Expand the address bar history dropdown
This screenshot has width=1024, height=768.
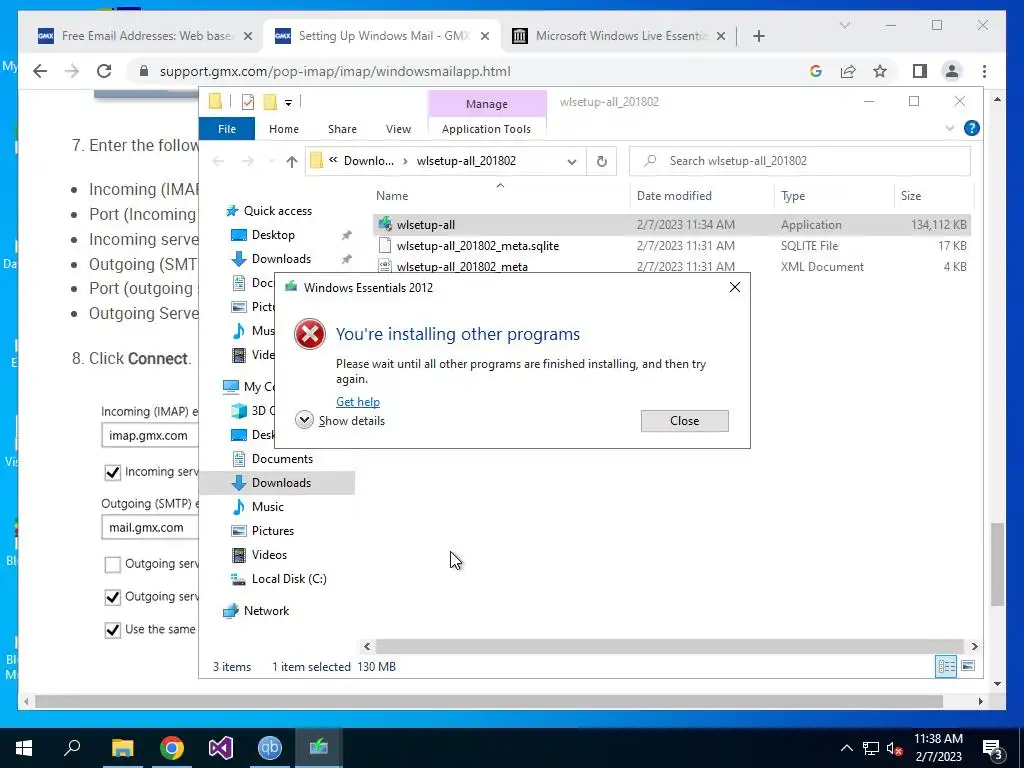571,161
